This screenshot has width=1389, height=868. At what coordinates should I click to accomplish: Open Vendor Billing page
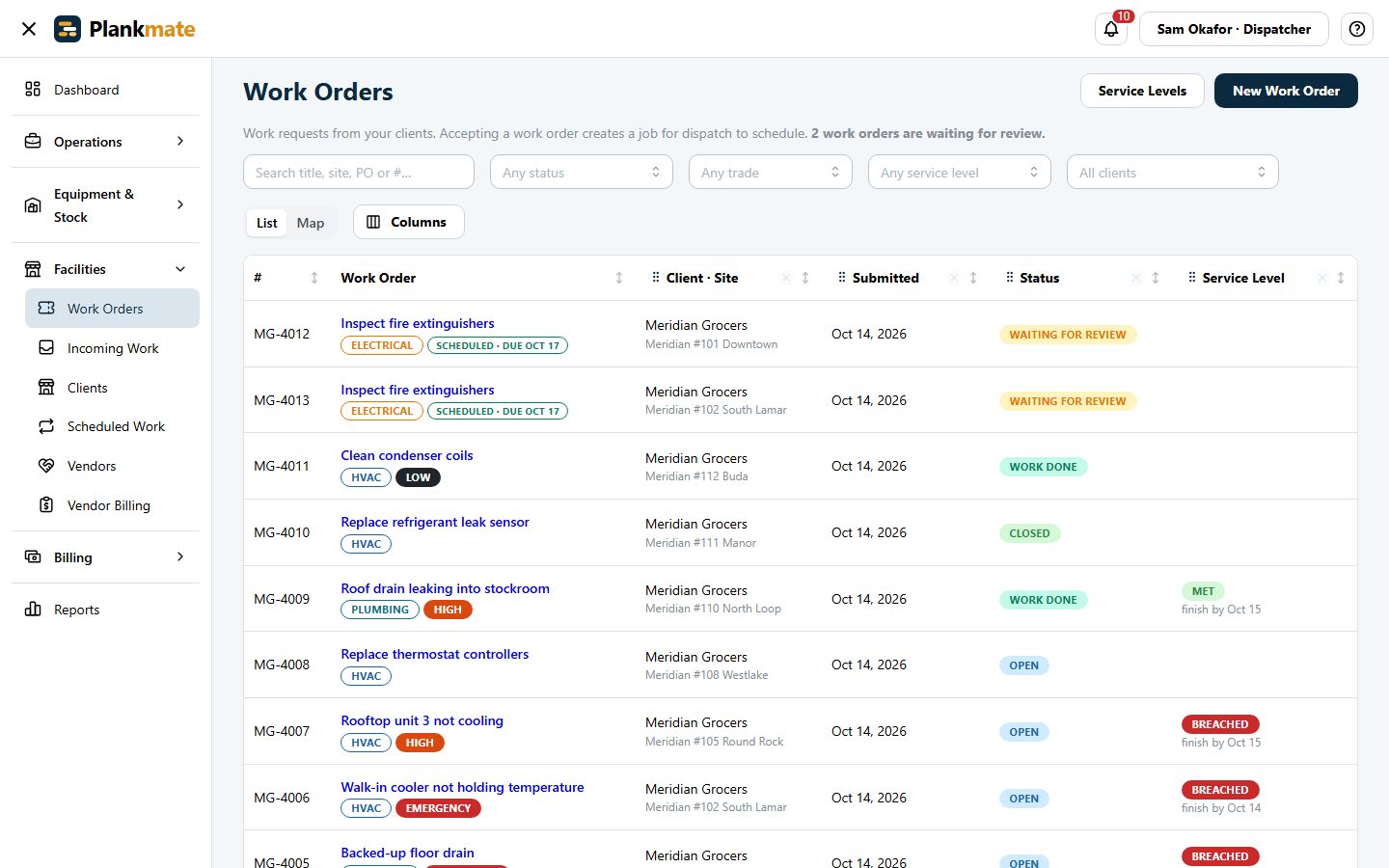[112, 505]
